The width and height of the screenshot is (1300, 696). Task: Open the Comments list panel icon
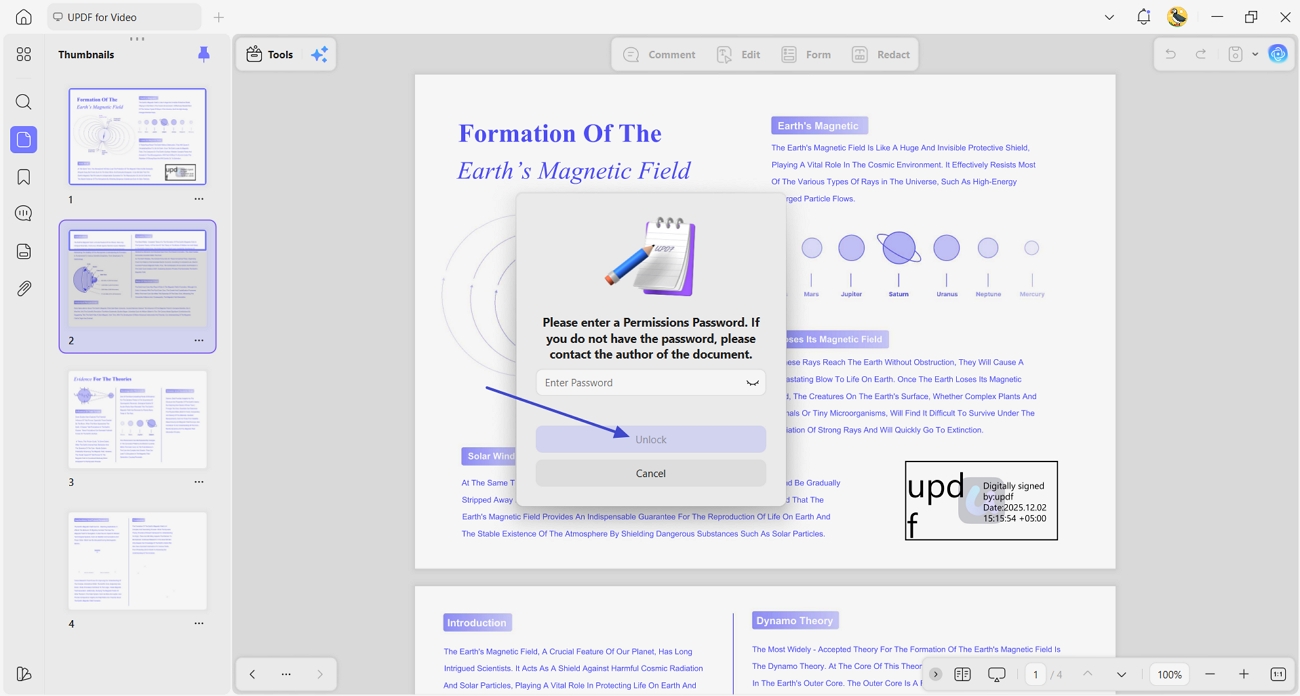pos(24,214)
